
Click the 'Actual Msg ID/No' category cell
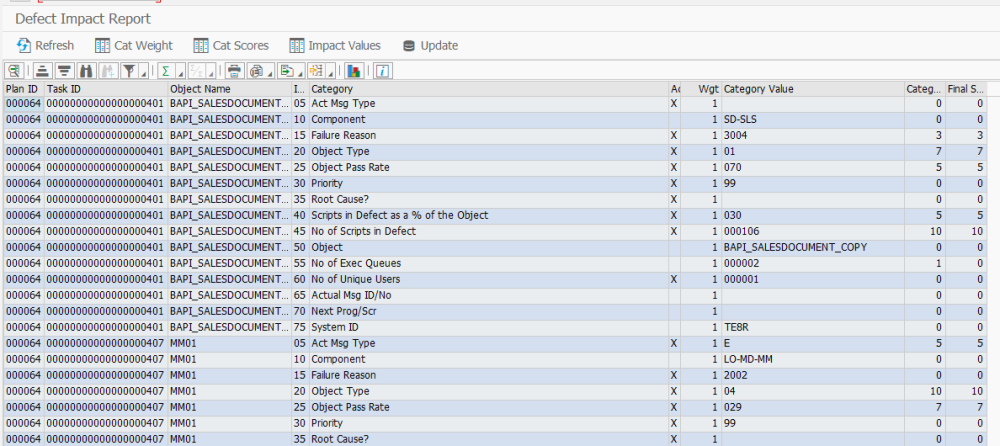coord(489,295)
